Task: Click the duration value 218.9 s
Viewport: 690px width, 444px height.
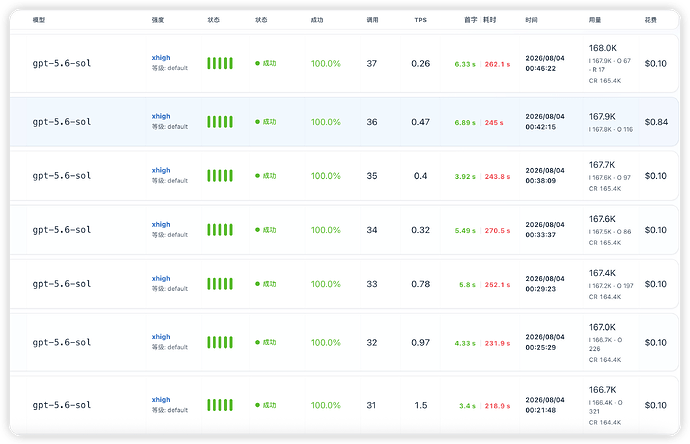Action: 498,406
